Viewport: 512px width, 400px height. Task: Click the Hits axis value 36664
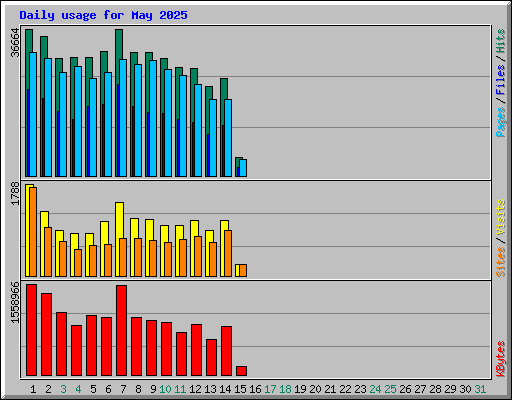point(15,43)
